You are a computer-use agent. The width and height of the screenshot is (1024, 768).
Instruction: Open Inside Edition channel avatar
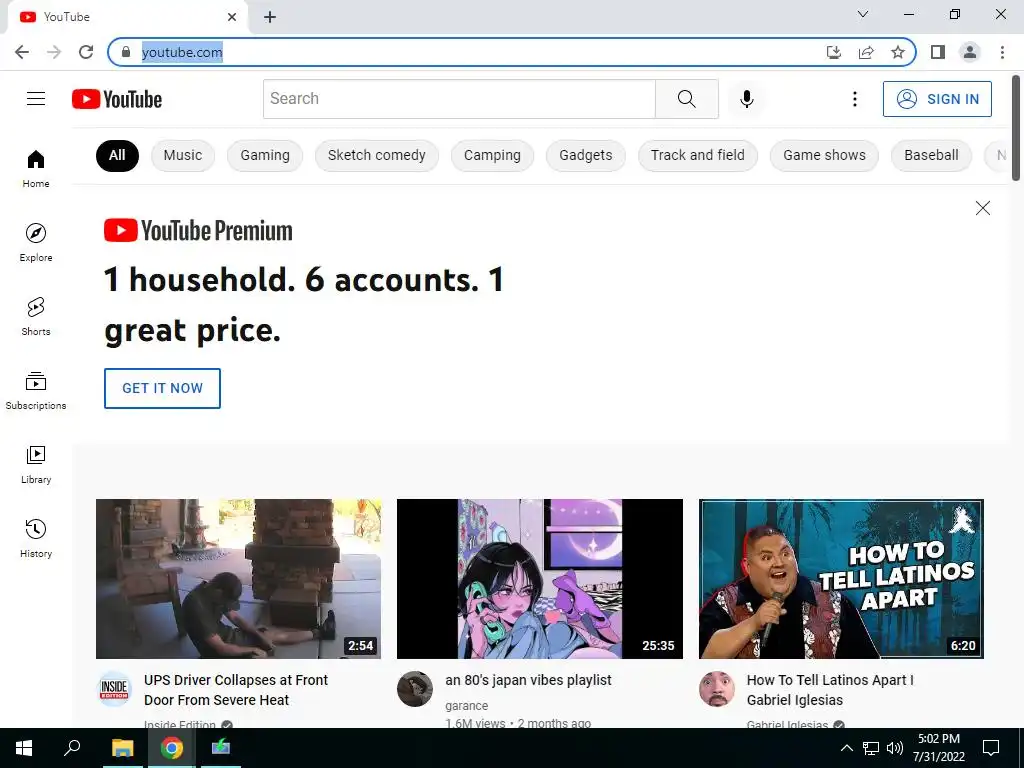coord(114,689)
